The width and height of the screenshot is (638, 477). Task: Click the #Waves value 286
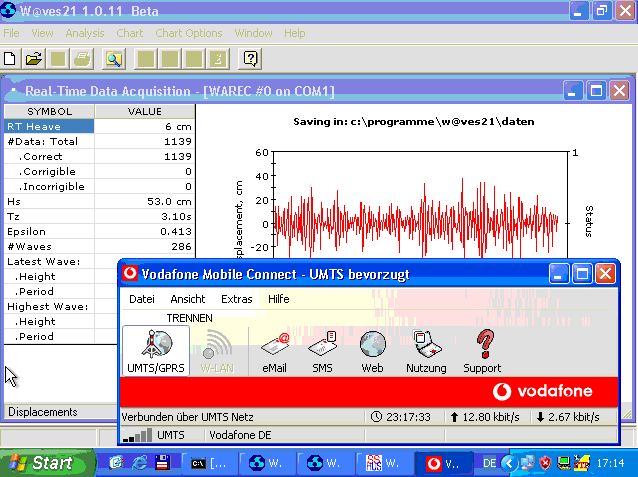tap(181, 247)
